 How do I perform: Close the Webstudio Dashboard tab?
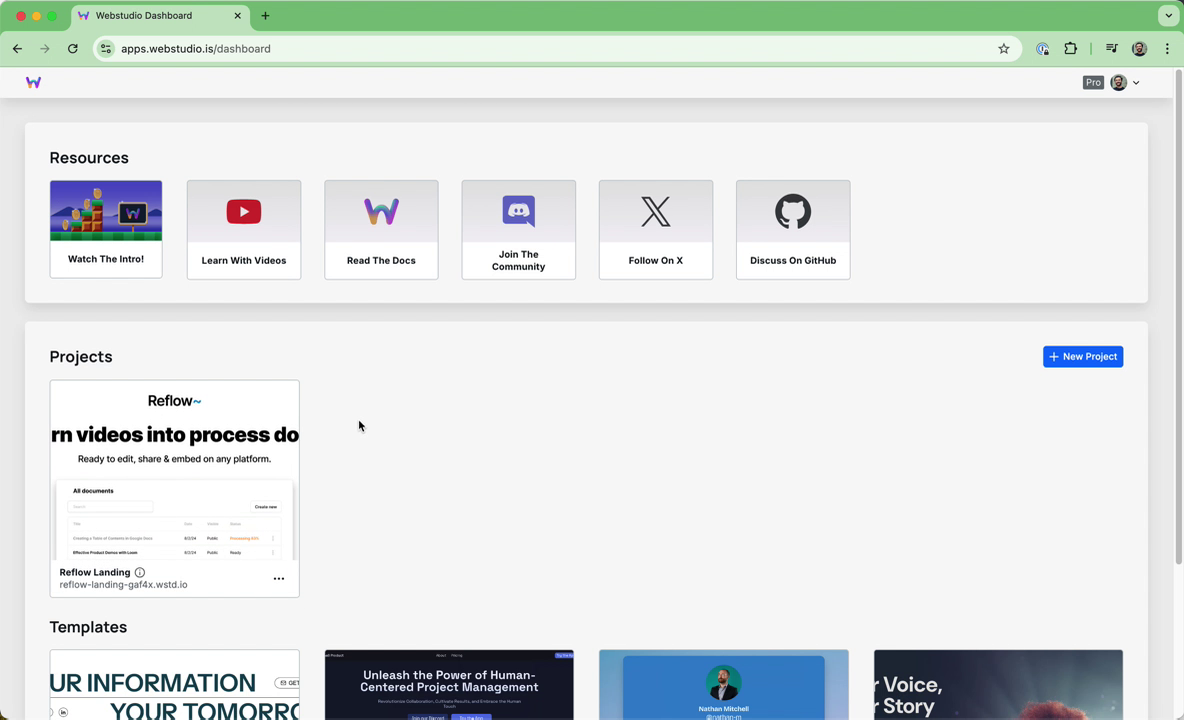click(x=237, y=16)
